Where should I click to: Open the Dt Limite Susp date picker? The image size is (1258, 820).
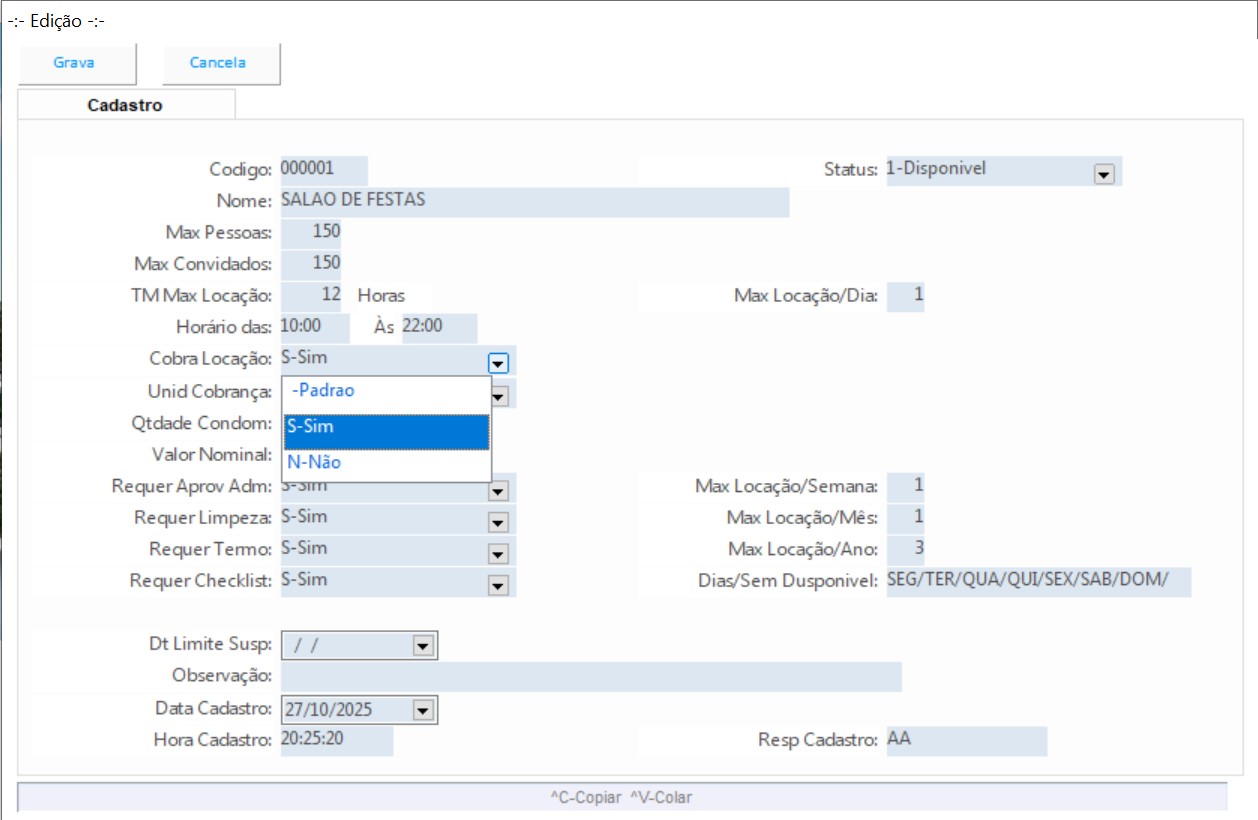click(x=422, y=646)
